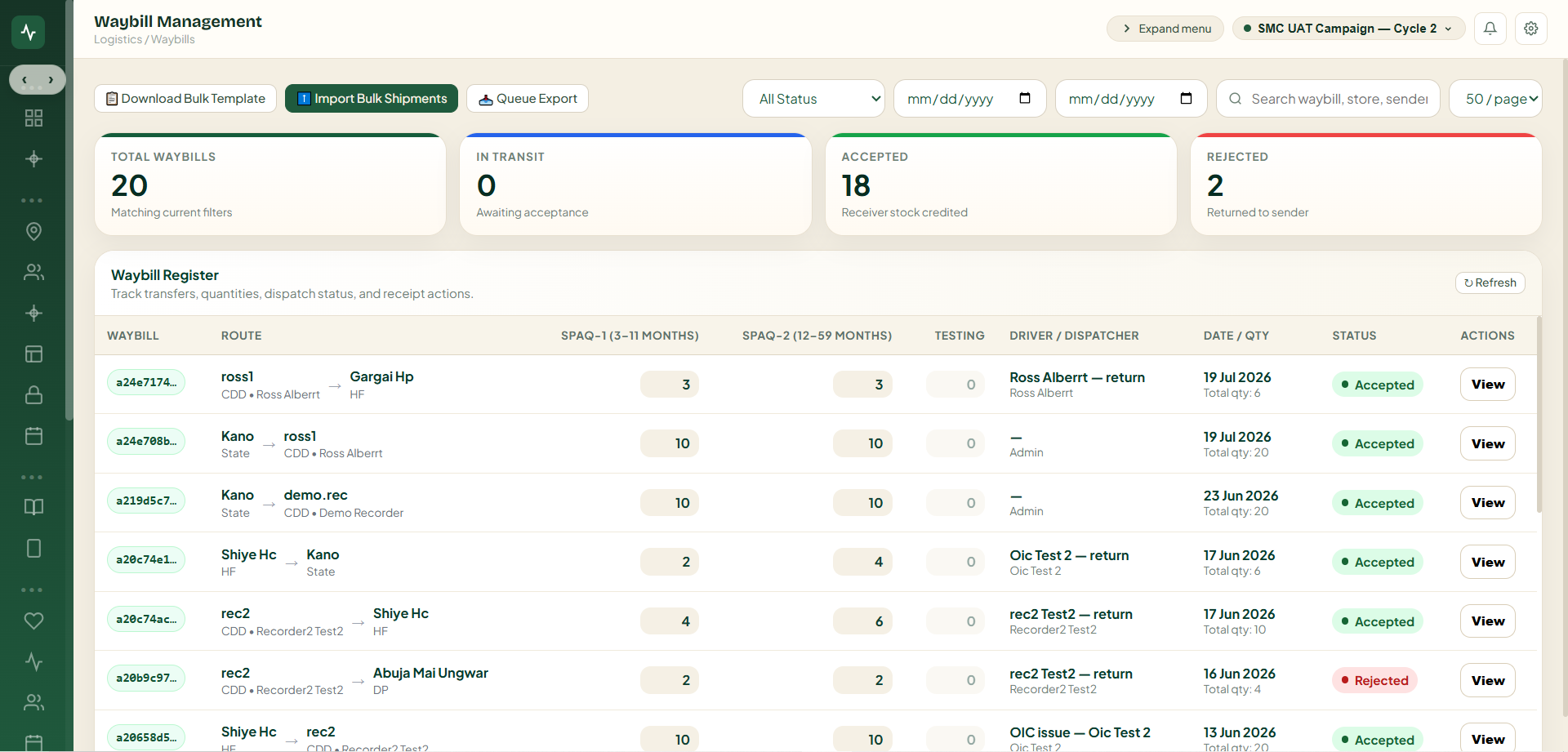
Task: Click the Total Waybills card
Action: point(270,185)
